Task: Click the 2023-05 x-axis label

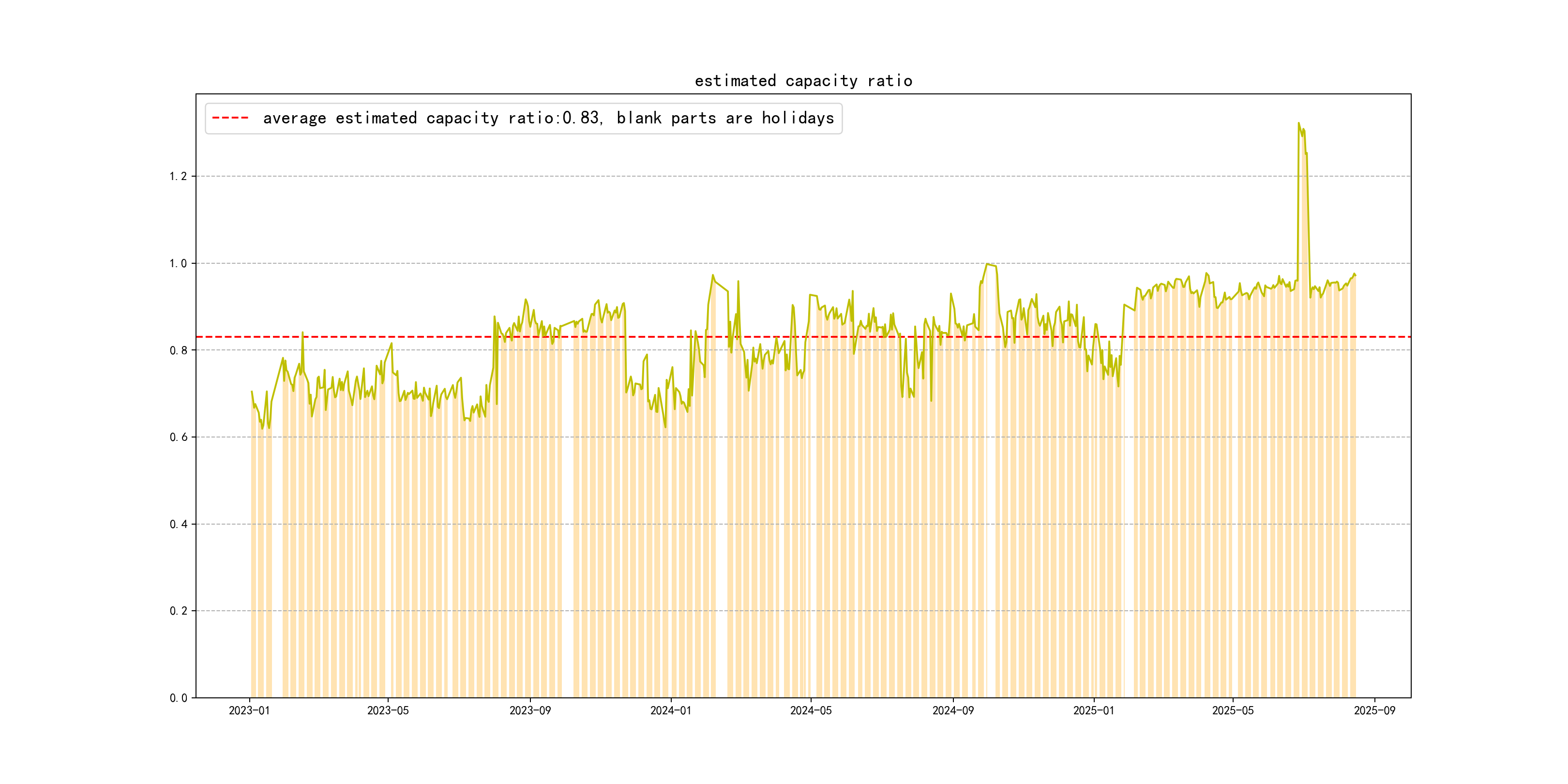Action: pyautogui.click(x=388, y=710)
